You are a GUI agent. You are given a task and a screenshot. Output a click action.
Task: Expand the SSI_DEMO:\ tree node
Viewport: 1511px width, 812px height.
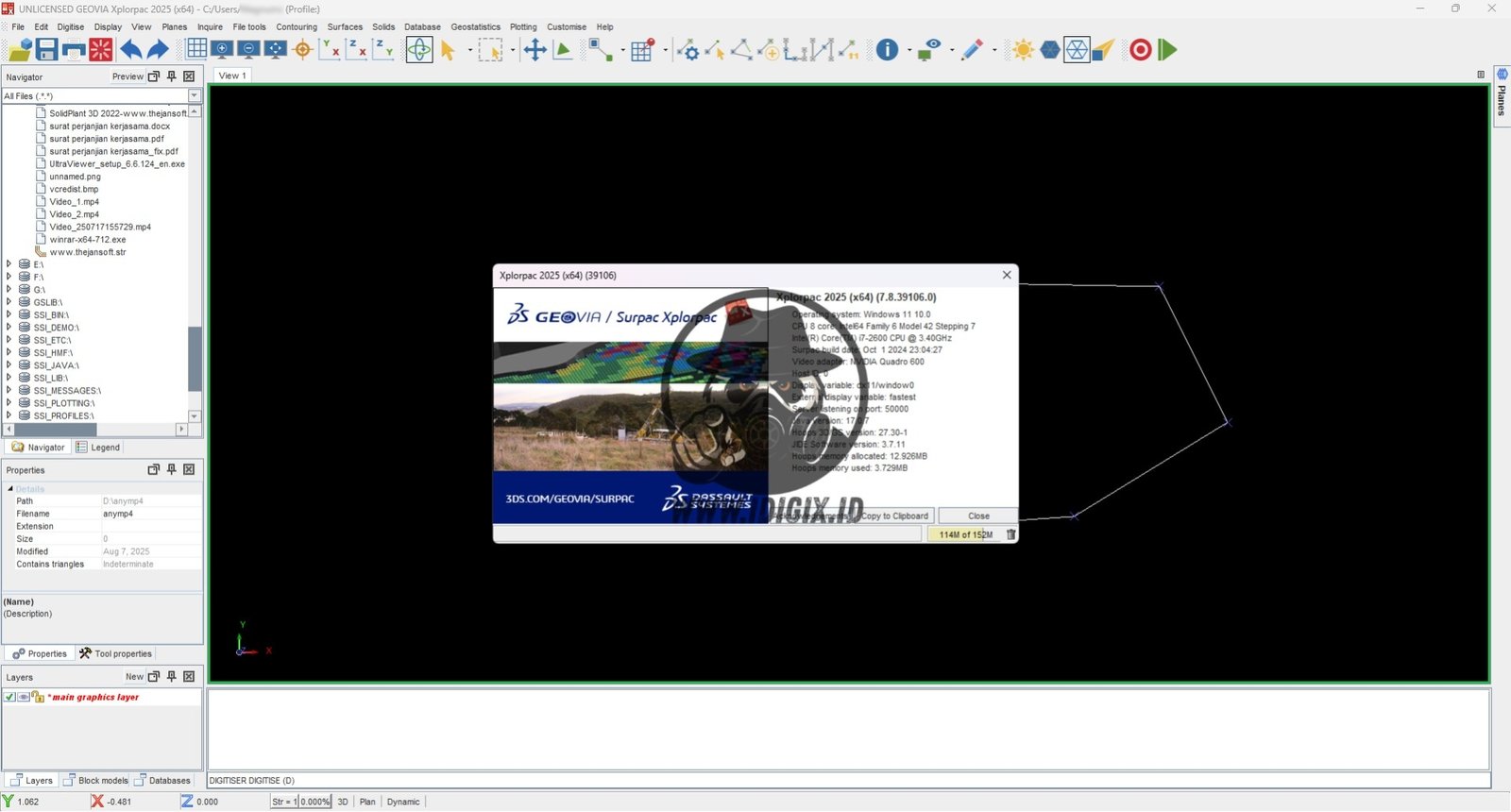[x=8, y=328]
